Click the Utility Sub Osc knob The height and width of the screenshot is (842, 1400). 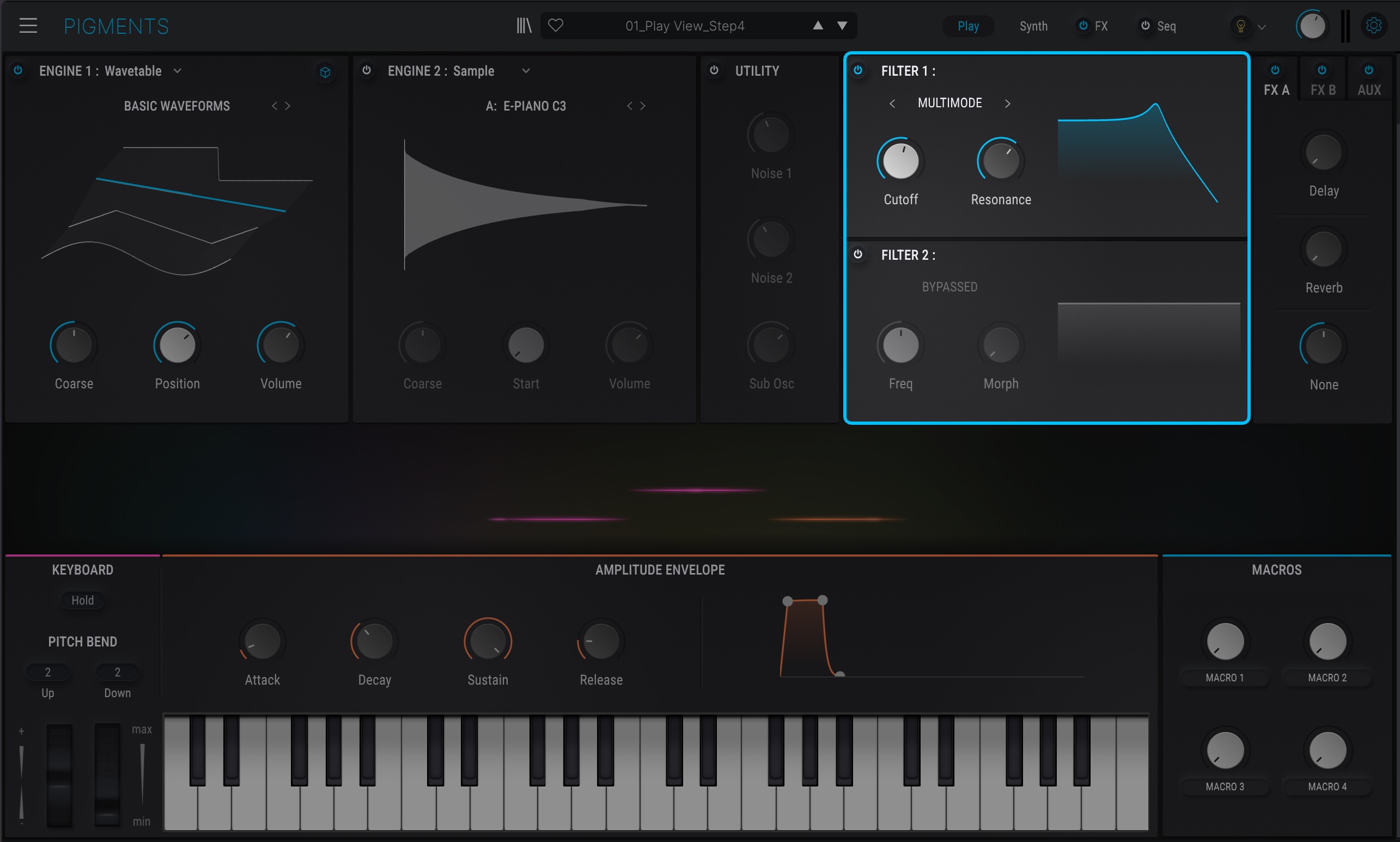pyautogui.click(x=771, y=345)
